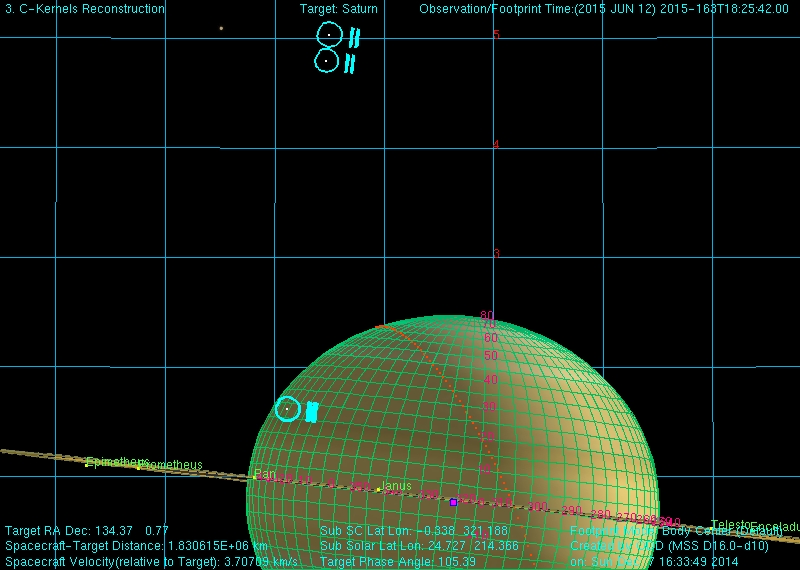Click the "Sub SC Lat Lon" readout

coord(414,531)
